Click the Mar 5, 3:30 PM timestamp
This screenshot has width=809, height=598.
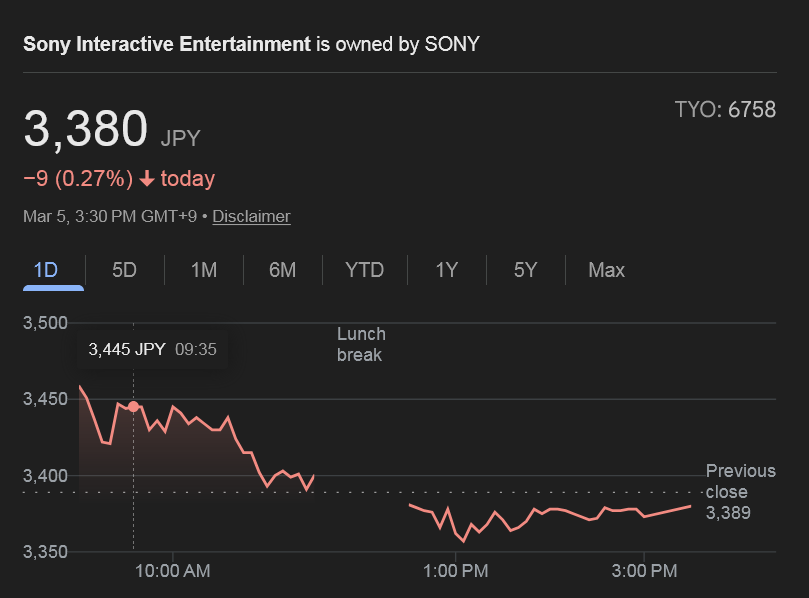coord(110,216)
